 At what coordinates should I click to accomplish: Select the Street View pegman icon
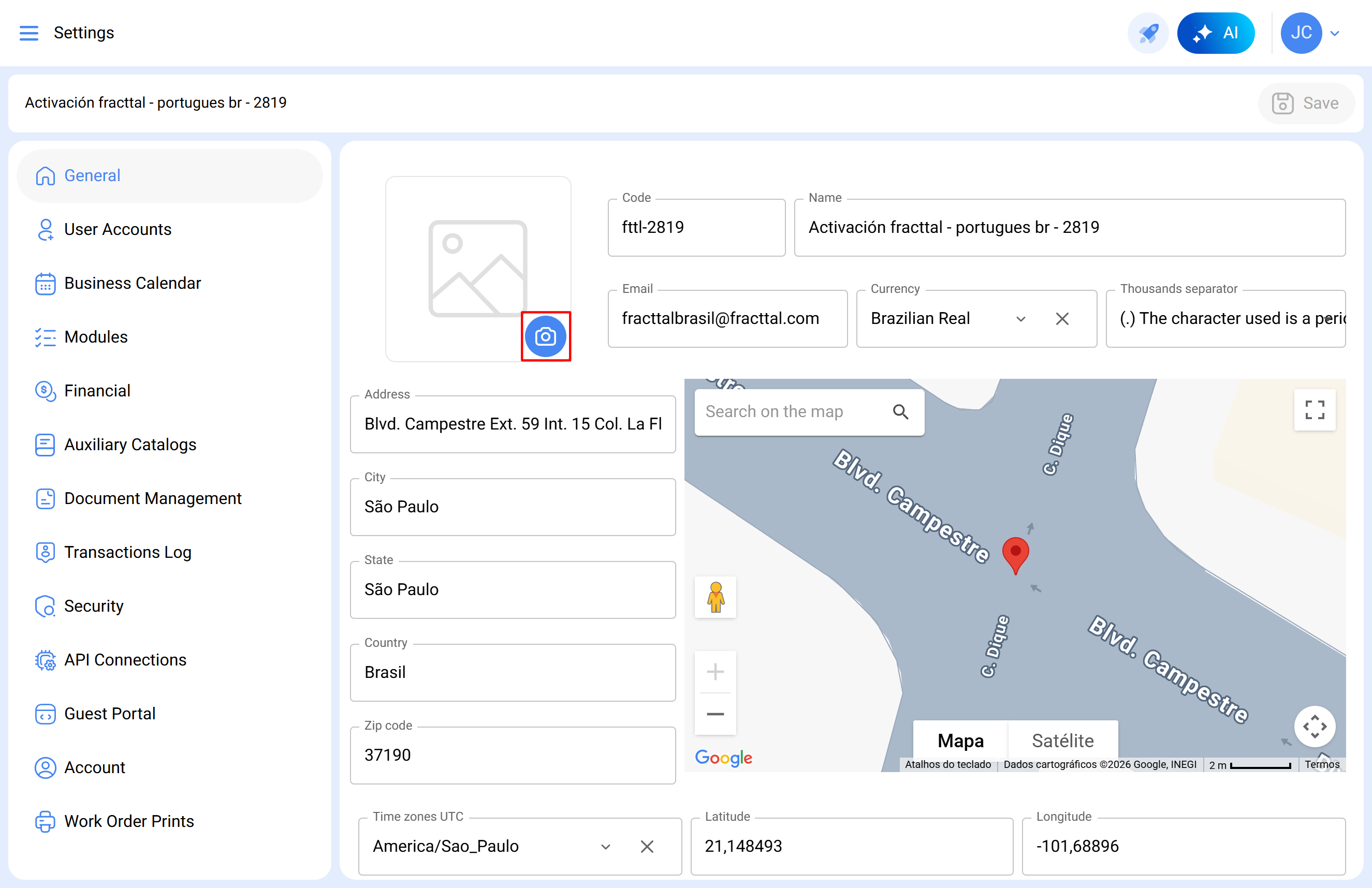(715, 597)
